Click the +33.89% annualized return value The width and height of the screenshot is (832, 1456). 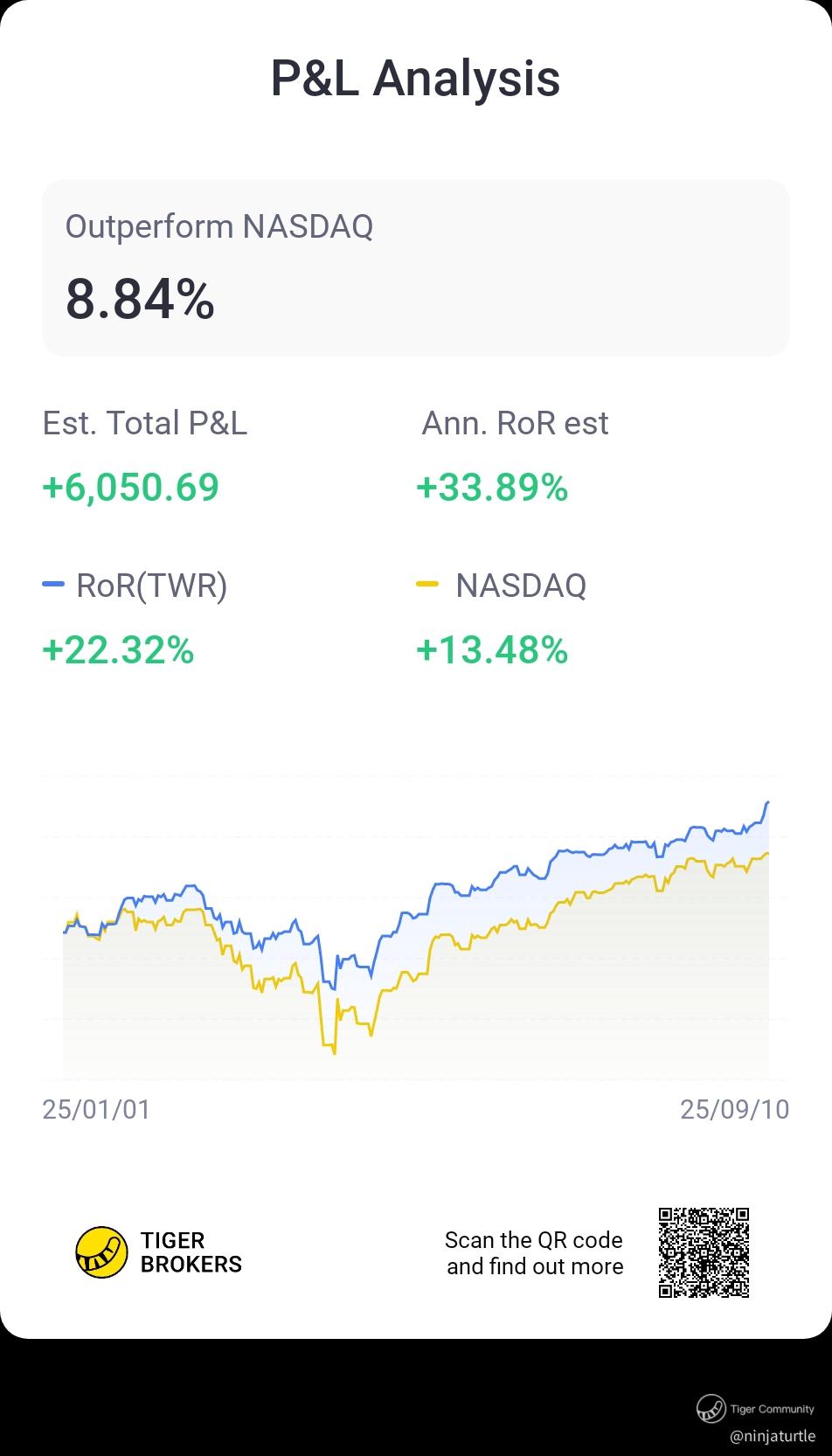492,487
